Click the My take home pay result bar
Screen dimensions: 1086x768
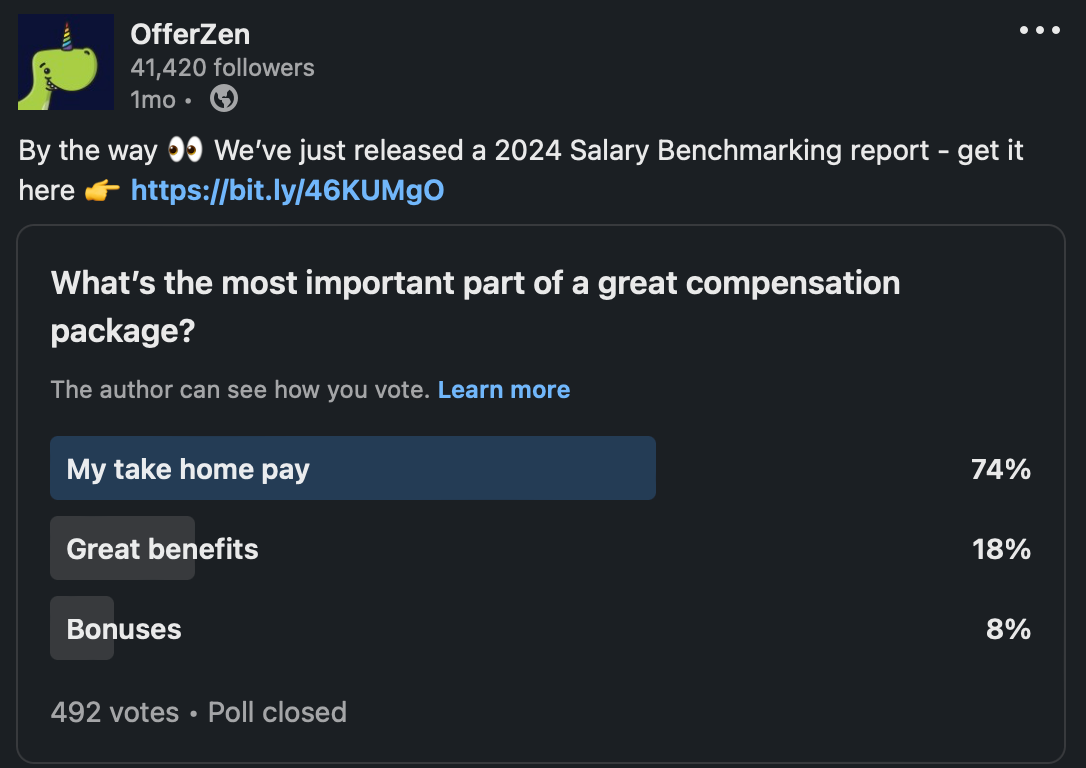[352, 468]
